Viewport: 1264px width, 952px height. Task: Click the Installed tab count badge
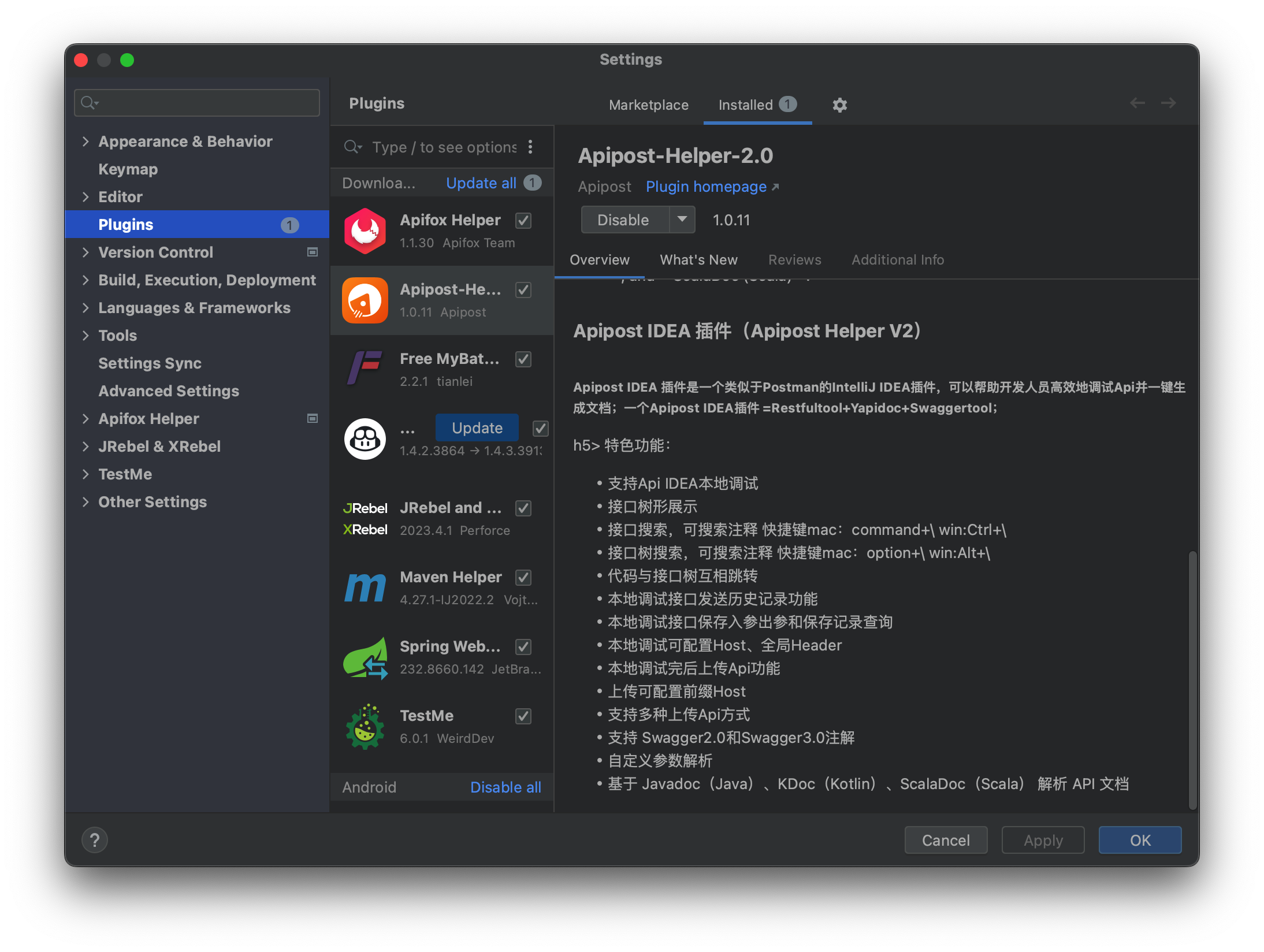point(787,105)
